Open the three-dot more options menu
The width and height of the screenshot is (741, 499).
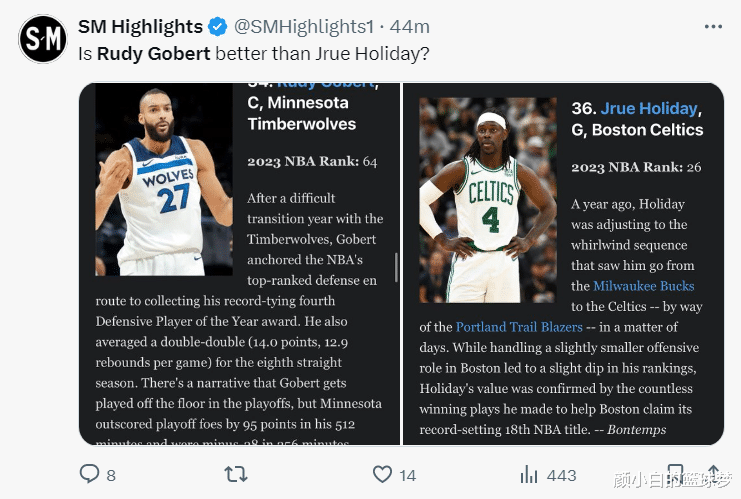[x=712, y=26]
